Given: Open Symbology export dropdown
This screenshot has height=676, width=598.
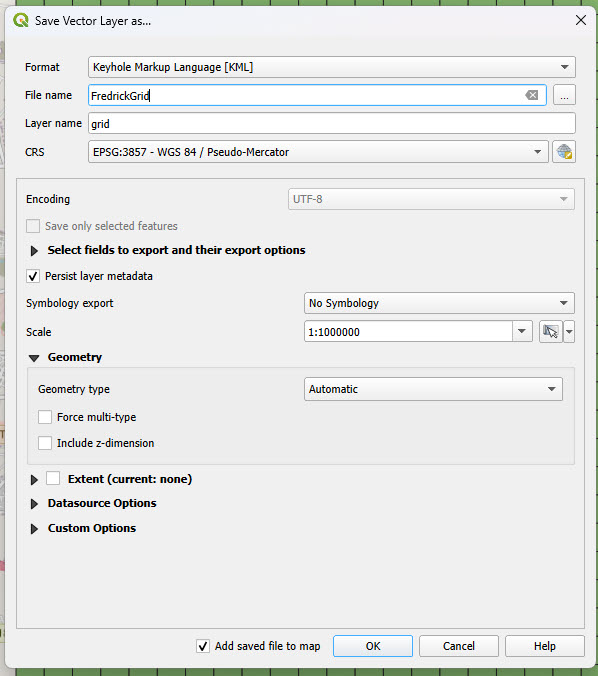Looking at the screenshot, I should click(x=439, y=303).
